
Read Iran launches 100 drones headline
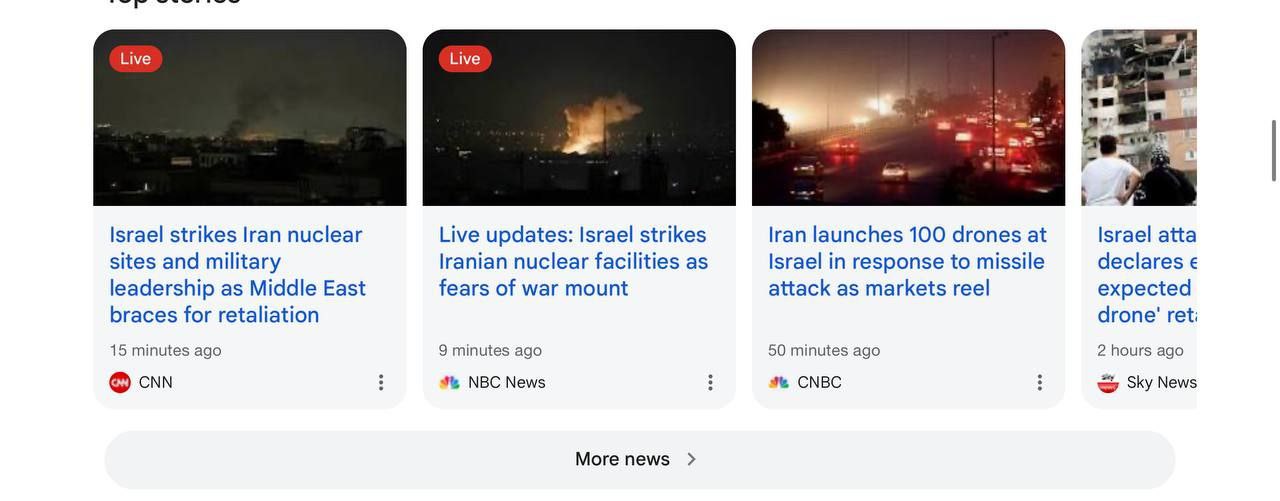coord(906,261)
